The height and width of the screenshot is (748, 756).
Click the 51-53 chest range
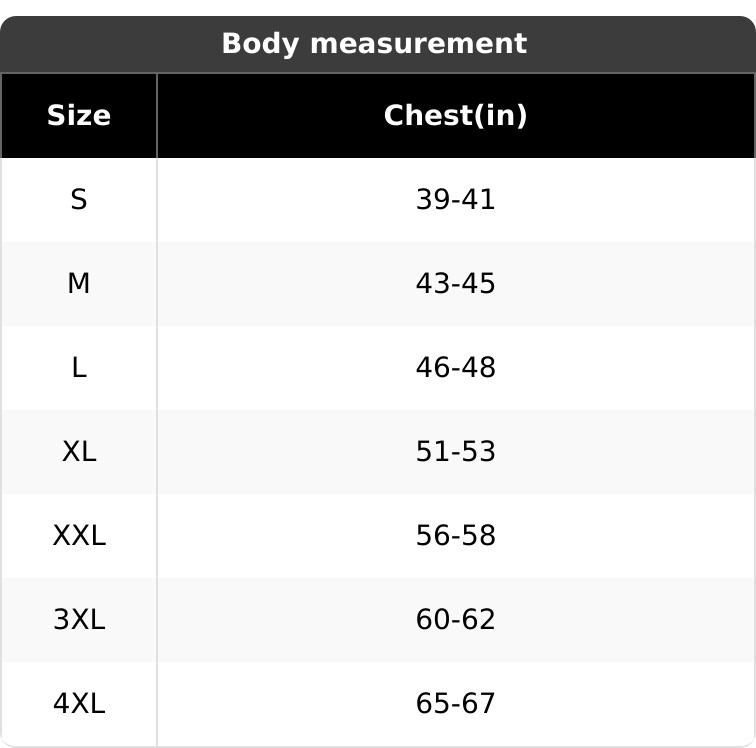click(x=455, y=452)
